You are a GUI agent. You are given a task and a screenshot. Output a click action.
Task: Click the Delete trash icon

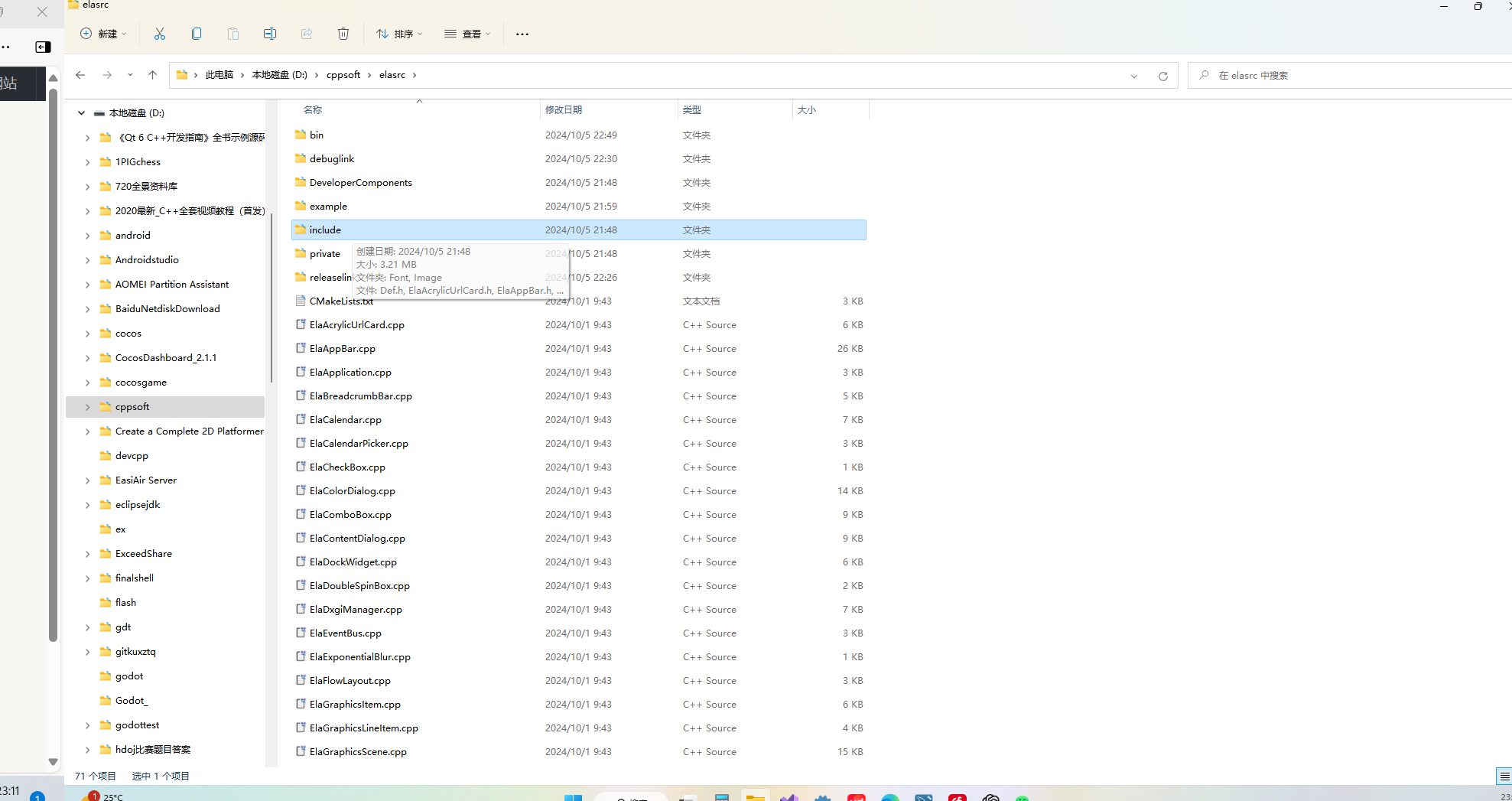click(343, 34)
